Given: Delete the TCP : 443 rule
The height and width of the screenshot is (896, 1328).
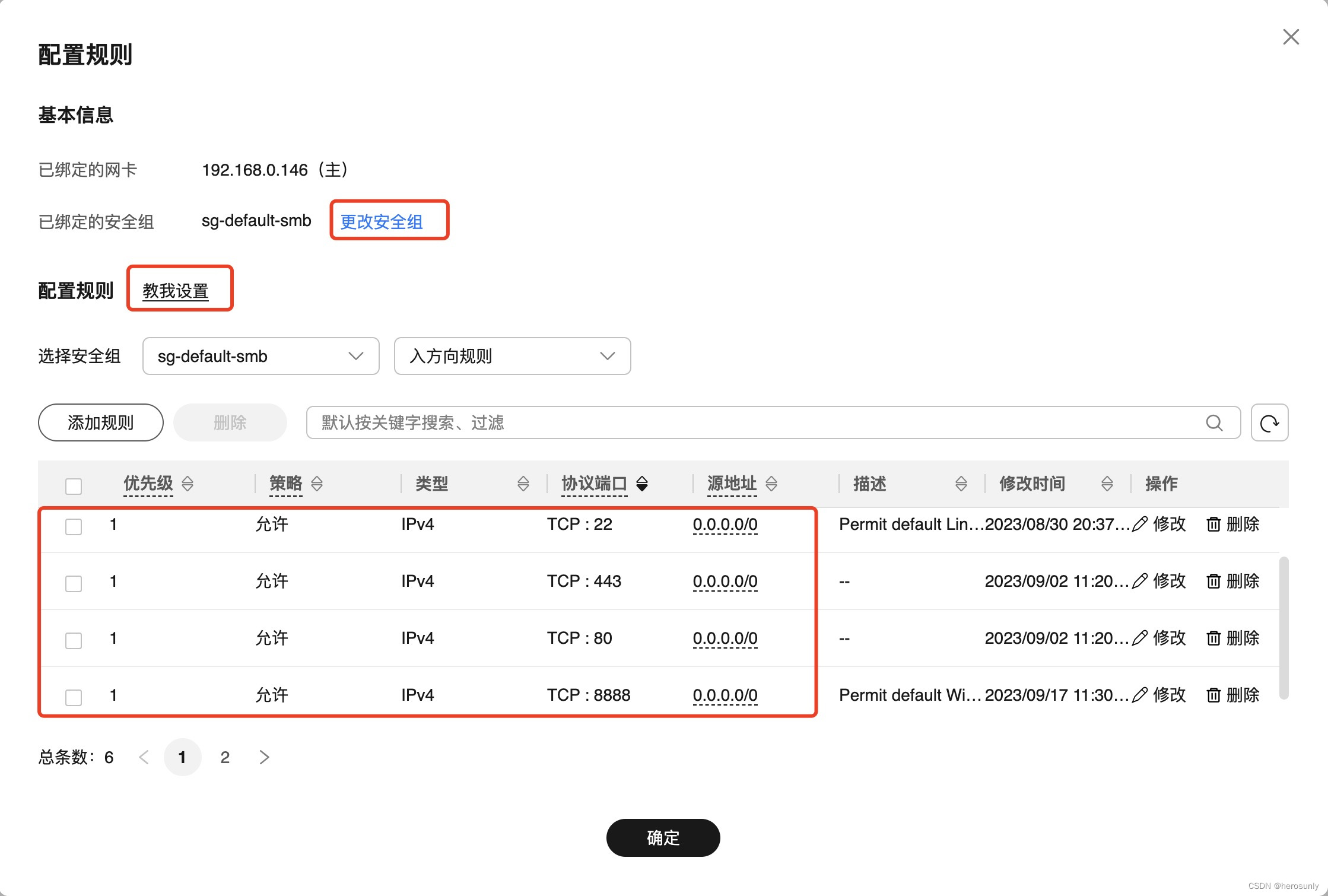Looking at the screenshot, I should pos(1233,581).
